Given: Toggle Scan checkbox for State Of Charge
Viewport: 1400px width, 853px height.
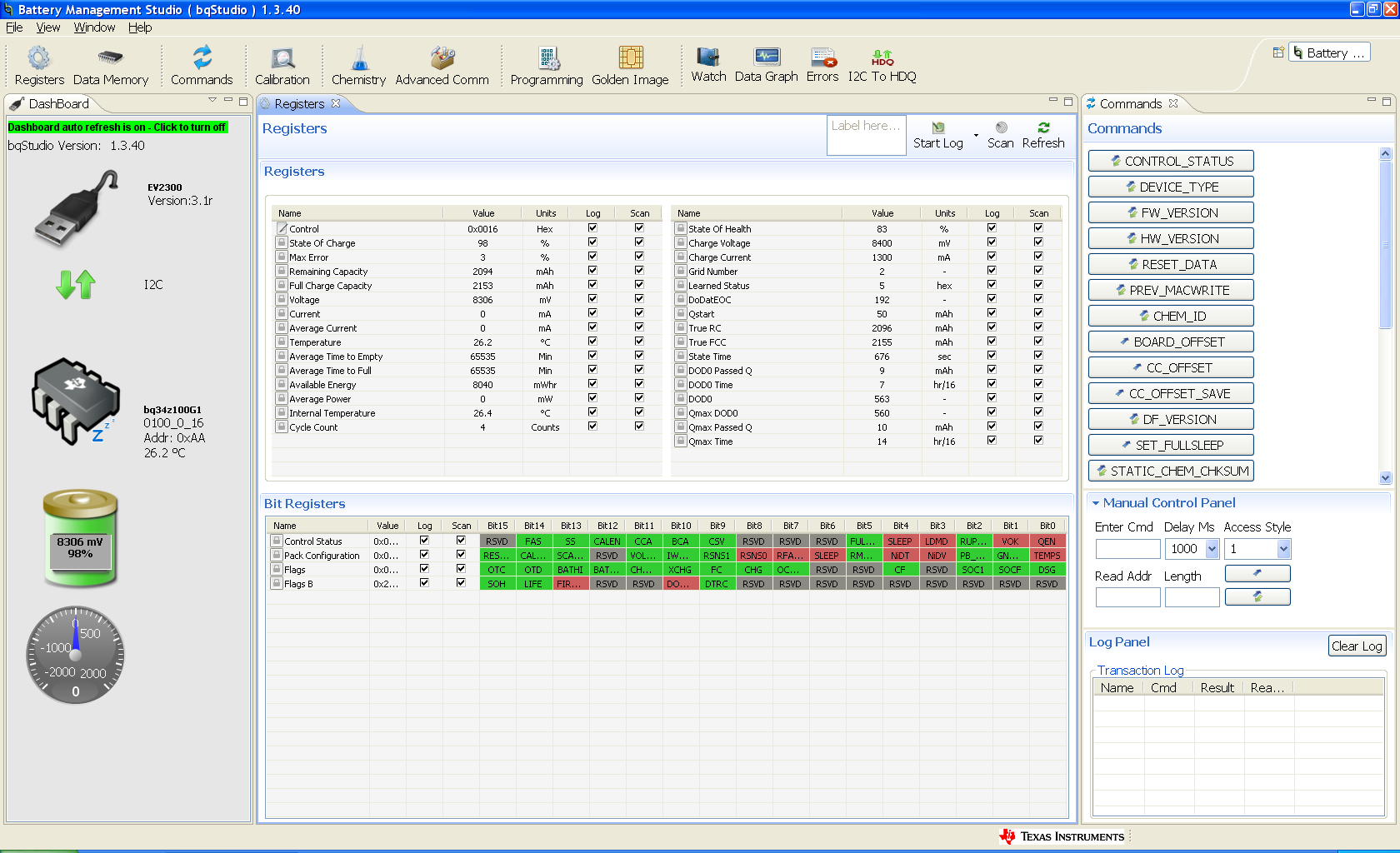Looking at the screenshot, I should point(639,242).
